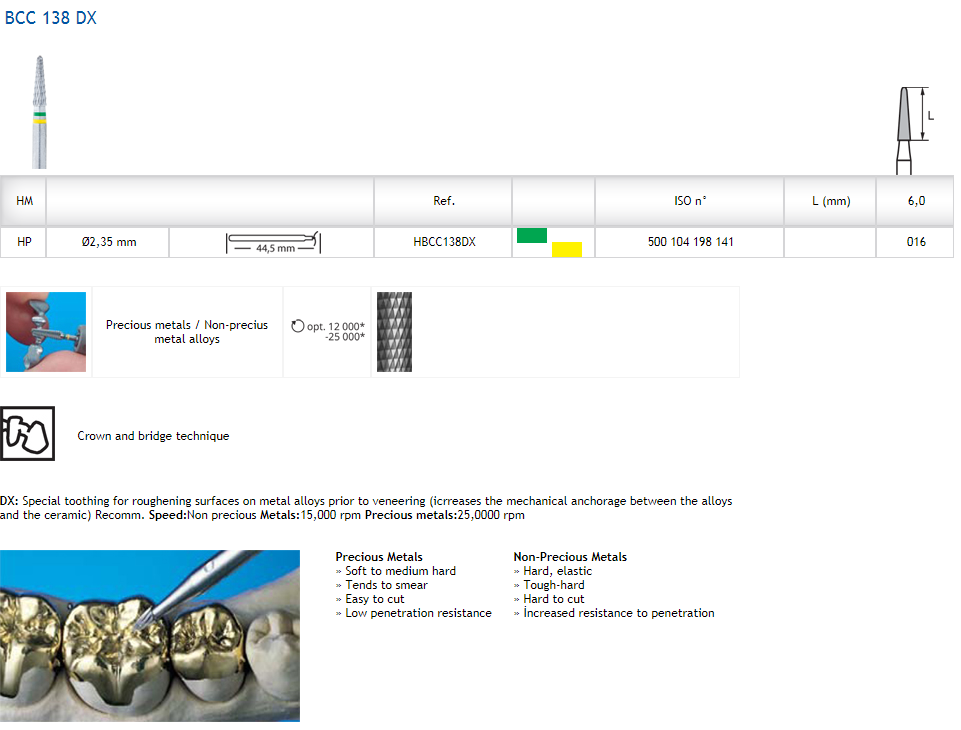The height and width of the screenshot is (730, 961).
Task: Select the green color band swatch
Action: (531, 235)
